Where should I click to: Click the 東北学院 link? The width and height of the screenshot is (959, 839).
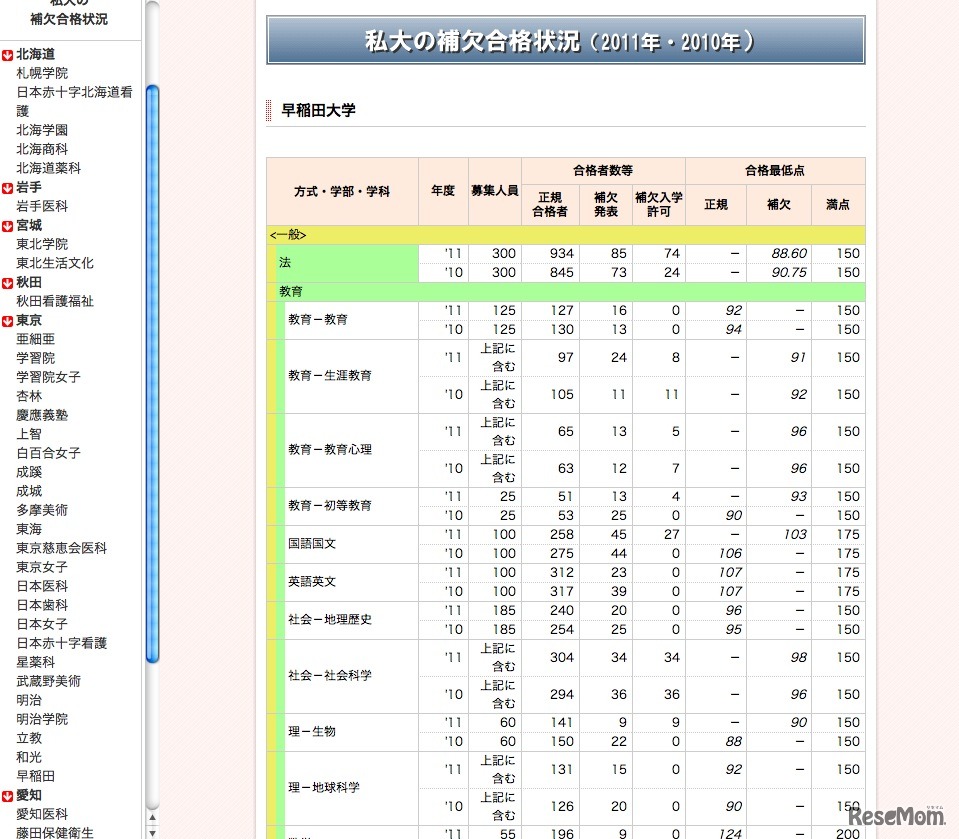click(x=44, y=244)
